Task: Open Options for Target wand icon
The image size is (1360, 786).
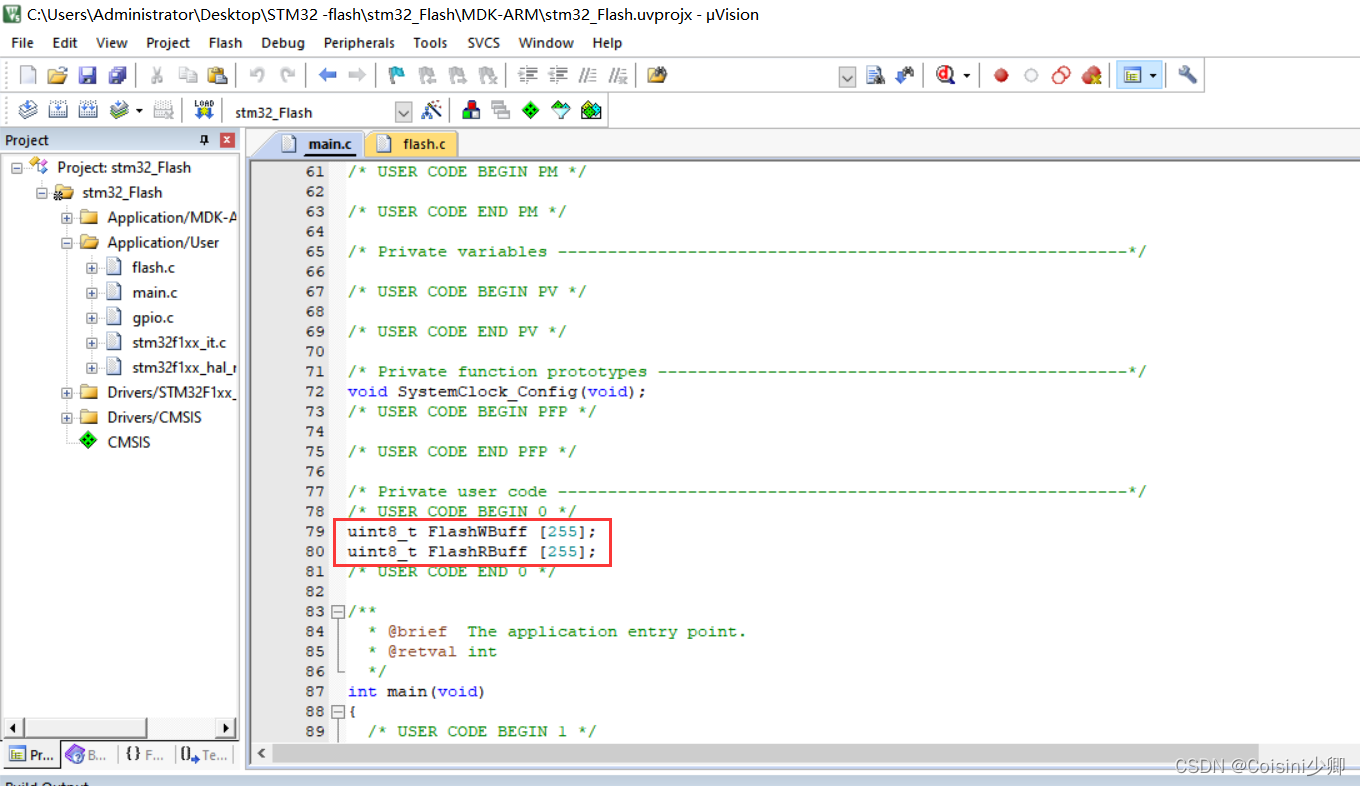Action: (x=432, y=110)
